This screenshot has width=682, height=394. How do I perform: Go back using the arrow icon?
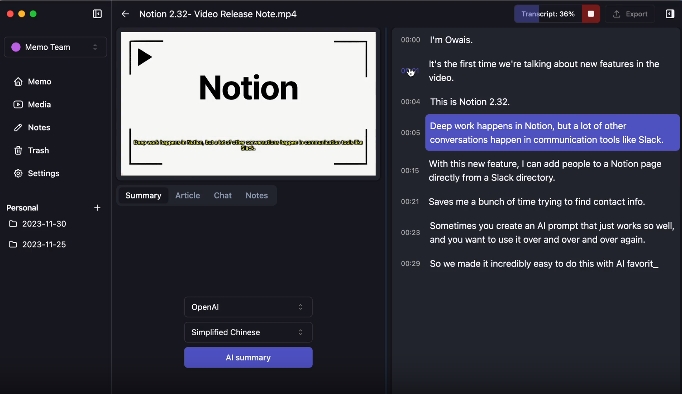click(125, 14)
